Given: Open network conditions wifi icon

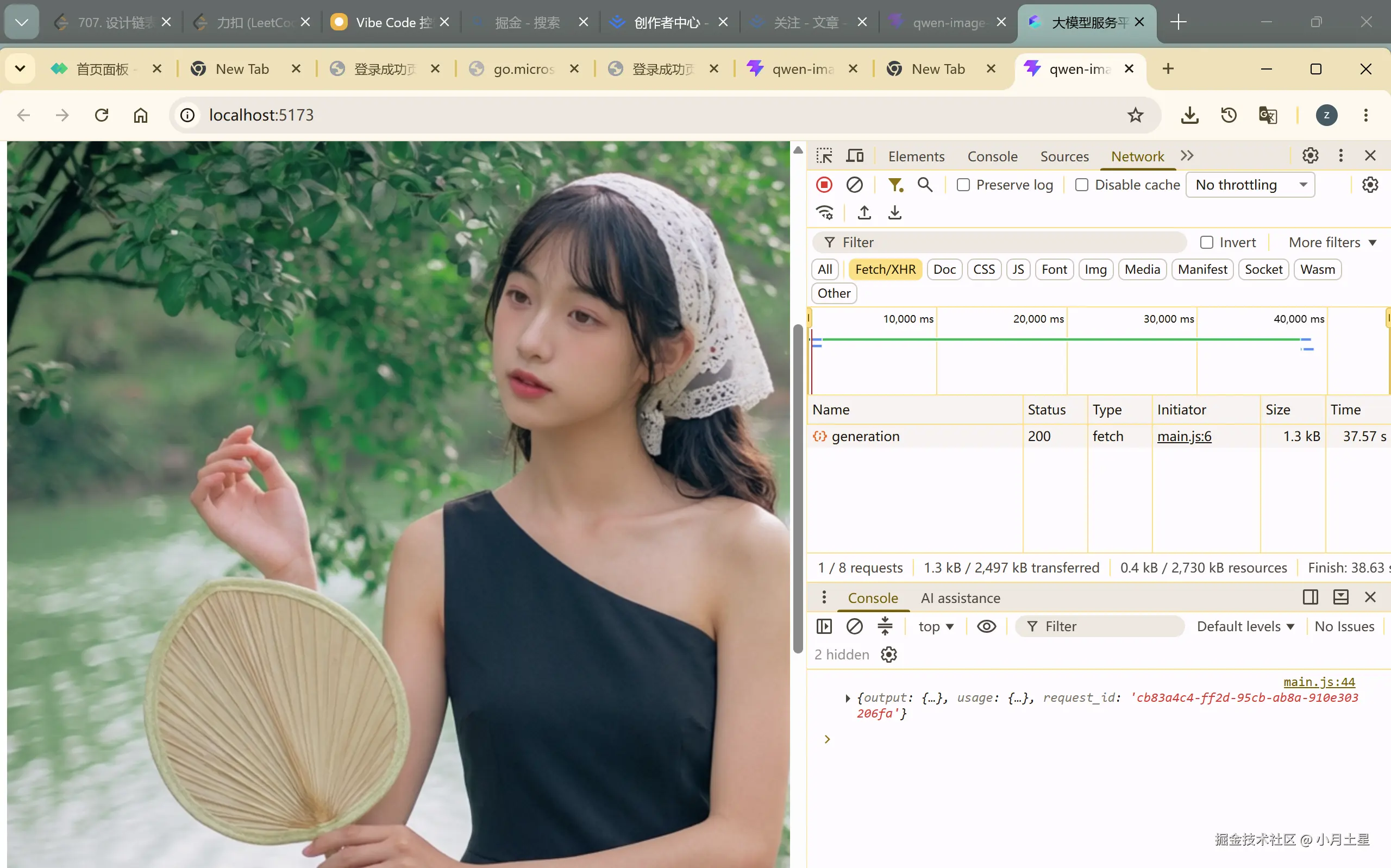Looking at the screenshot, I should [825, 213].
